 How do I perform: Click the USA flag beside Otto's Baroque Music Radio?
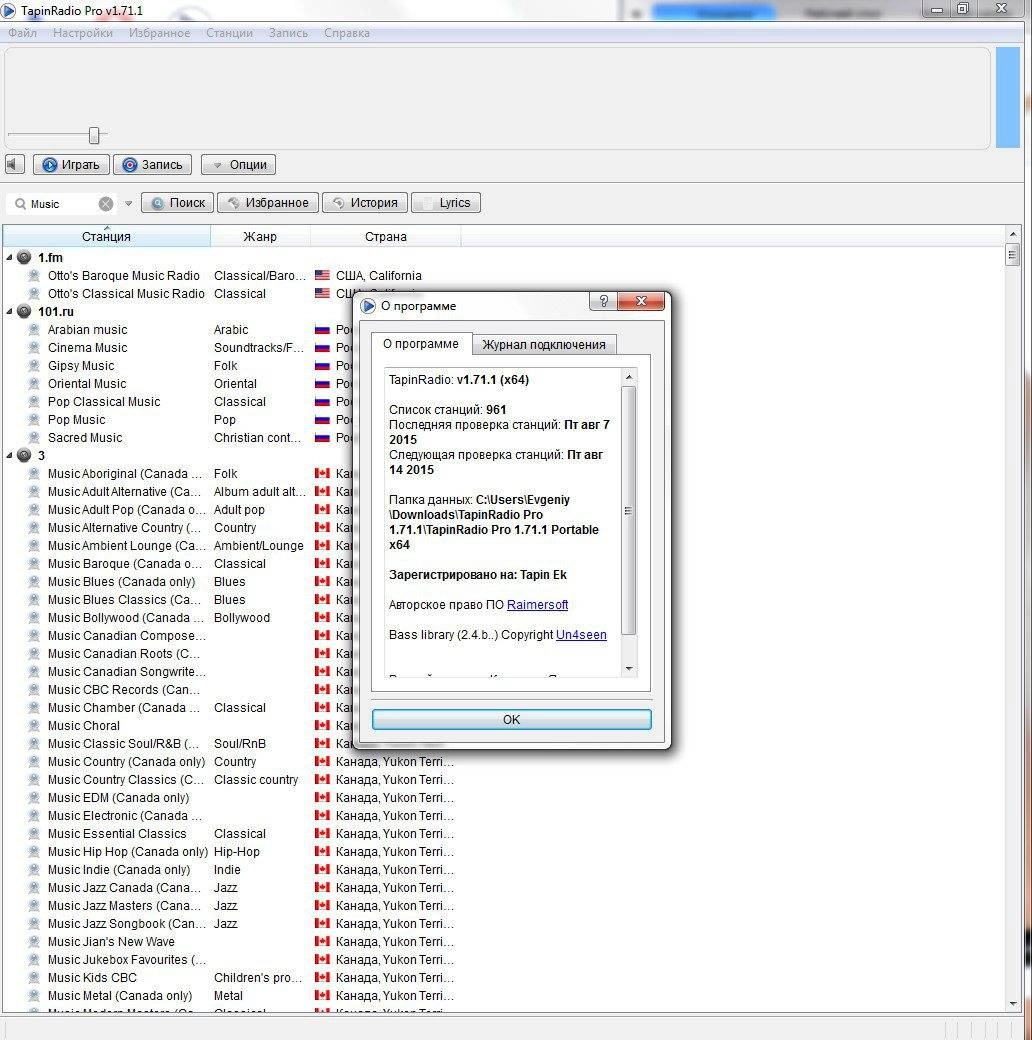click(x=322, y=275)
